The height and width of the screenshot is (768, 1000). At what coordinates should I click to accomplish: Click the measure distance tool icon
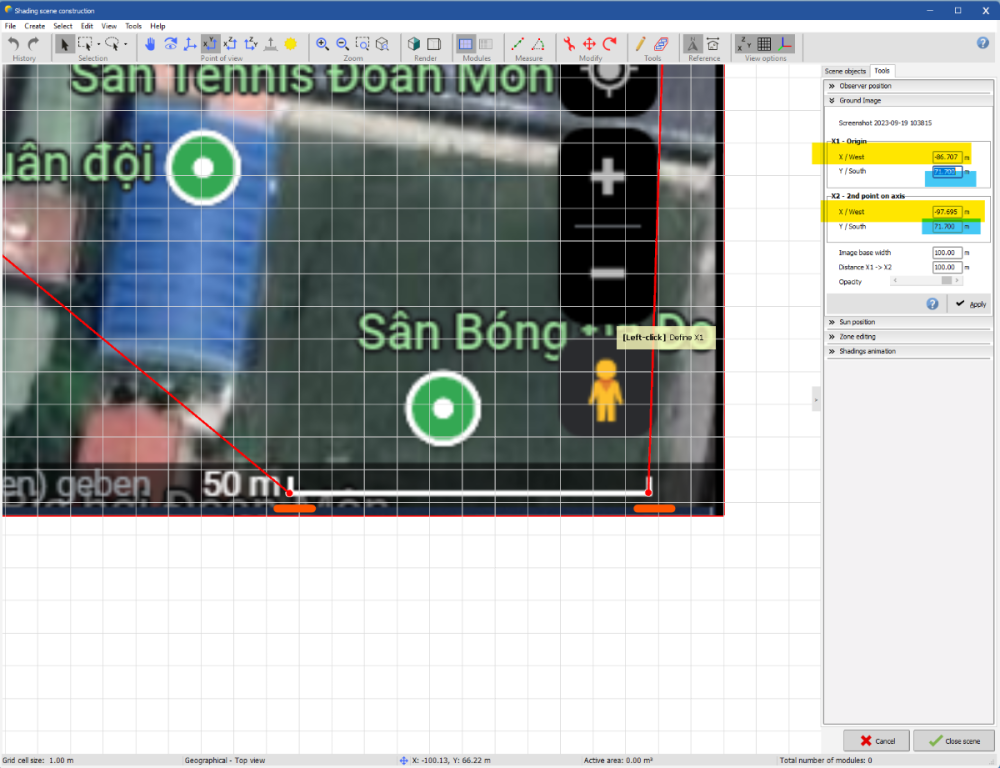[517, 44]
